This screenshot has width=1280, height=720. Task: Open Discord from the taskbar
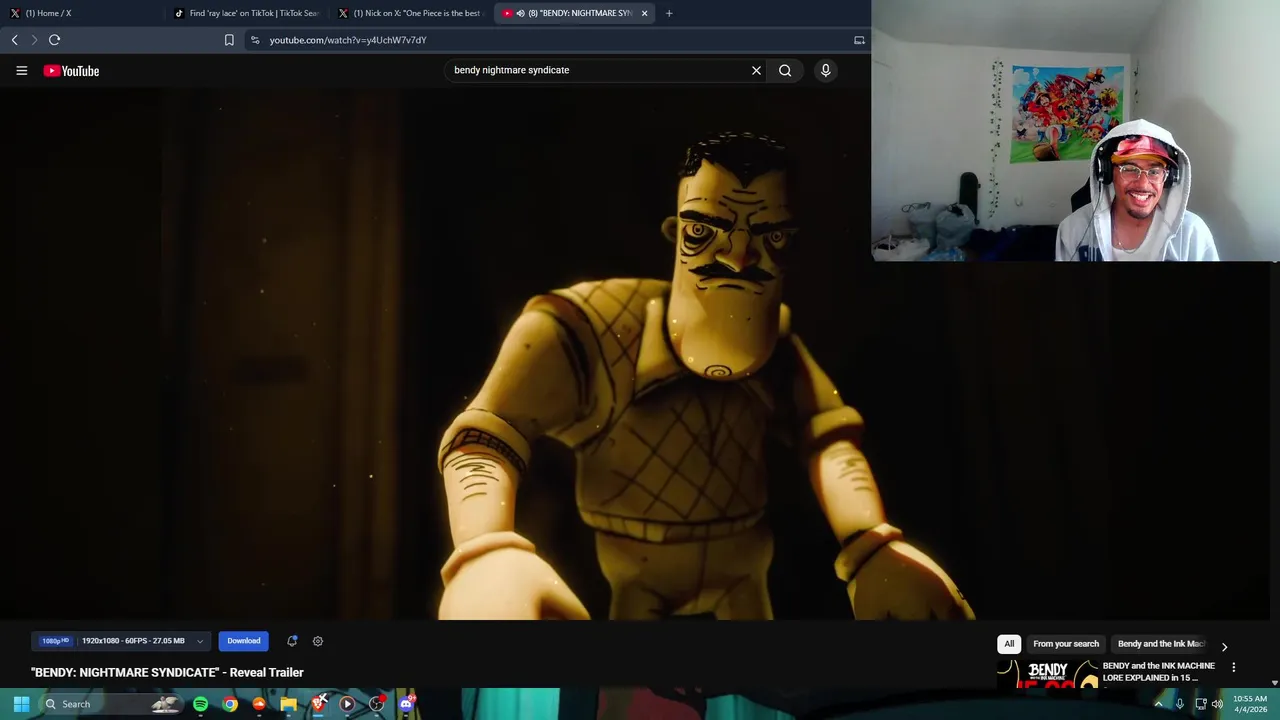pos(406,704)
